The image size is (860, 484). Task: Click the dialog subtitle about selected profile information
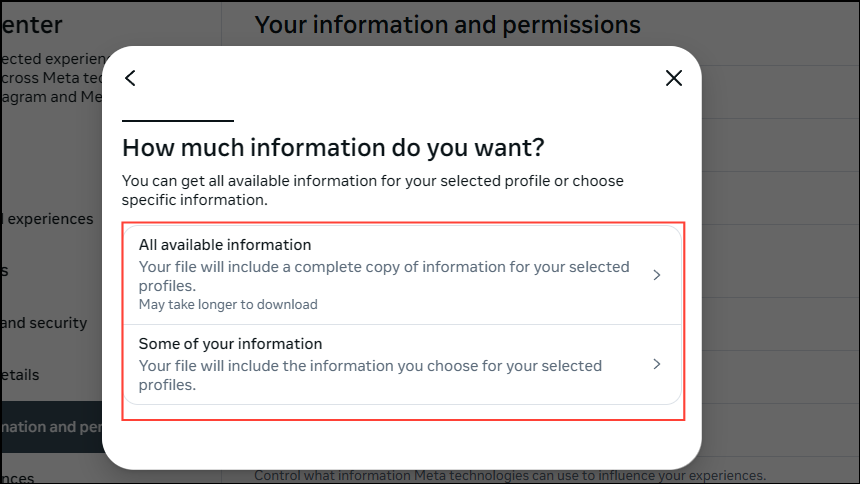coord(372,190)
